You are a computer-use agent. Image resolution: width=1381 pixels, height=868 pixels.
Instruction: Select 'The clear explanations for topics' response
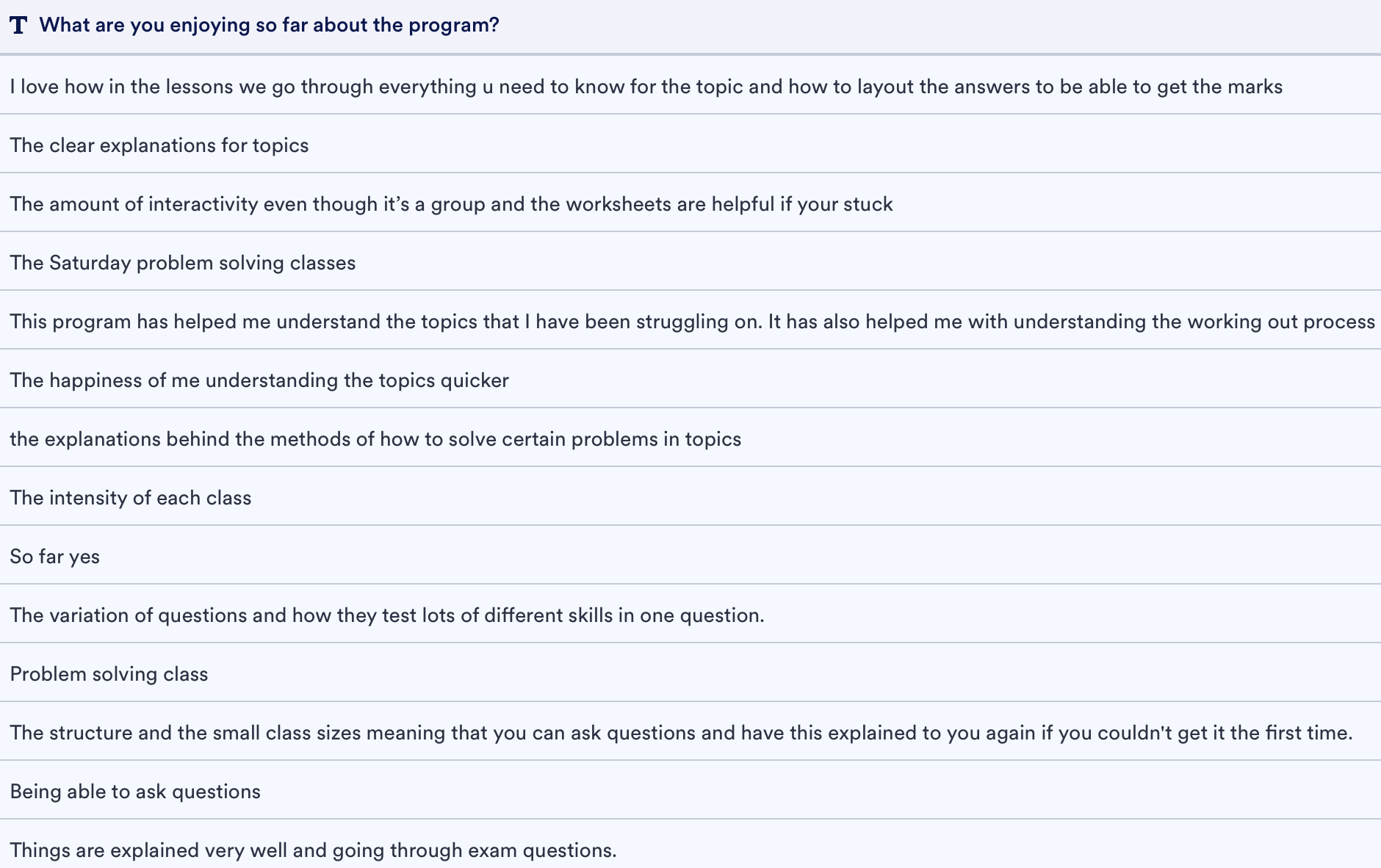[x=159, y=145]
